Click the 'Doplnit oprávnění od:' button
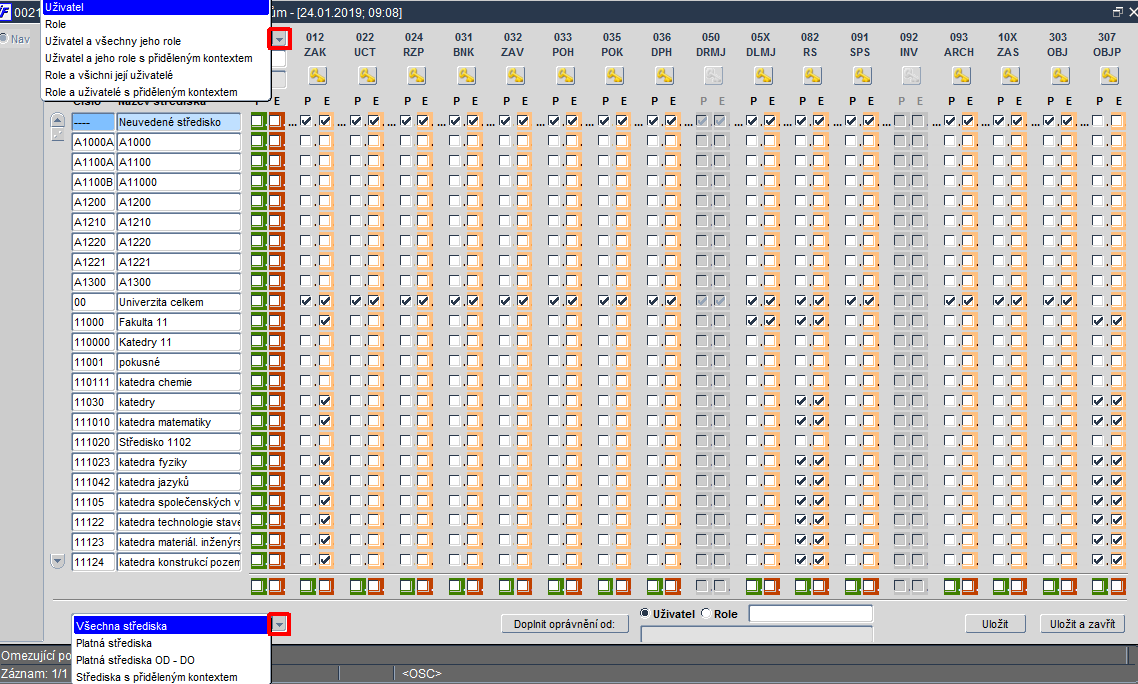This screenshot has height=684, width=1138. [x=565, y=624]
